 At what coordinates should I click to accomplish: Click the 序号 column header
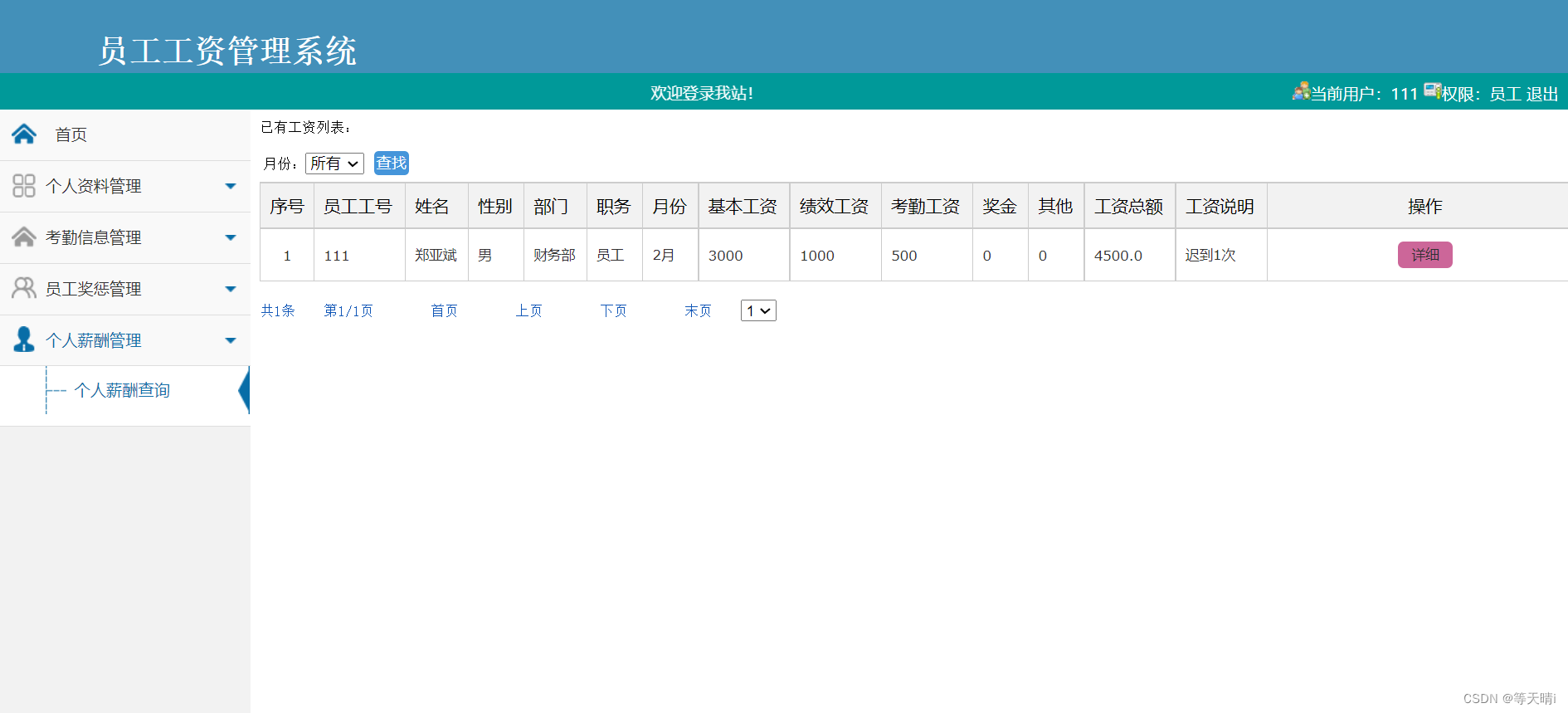pos(287,206)
